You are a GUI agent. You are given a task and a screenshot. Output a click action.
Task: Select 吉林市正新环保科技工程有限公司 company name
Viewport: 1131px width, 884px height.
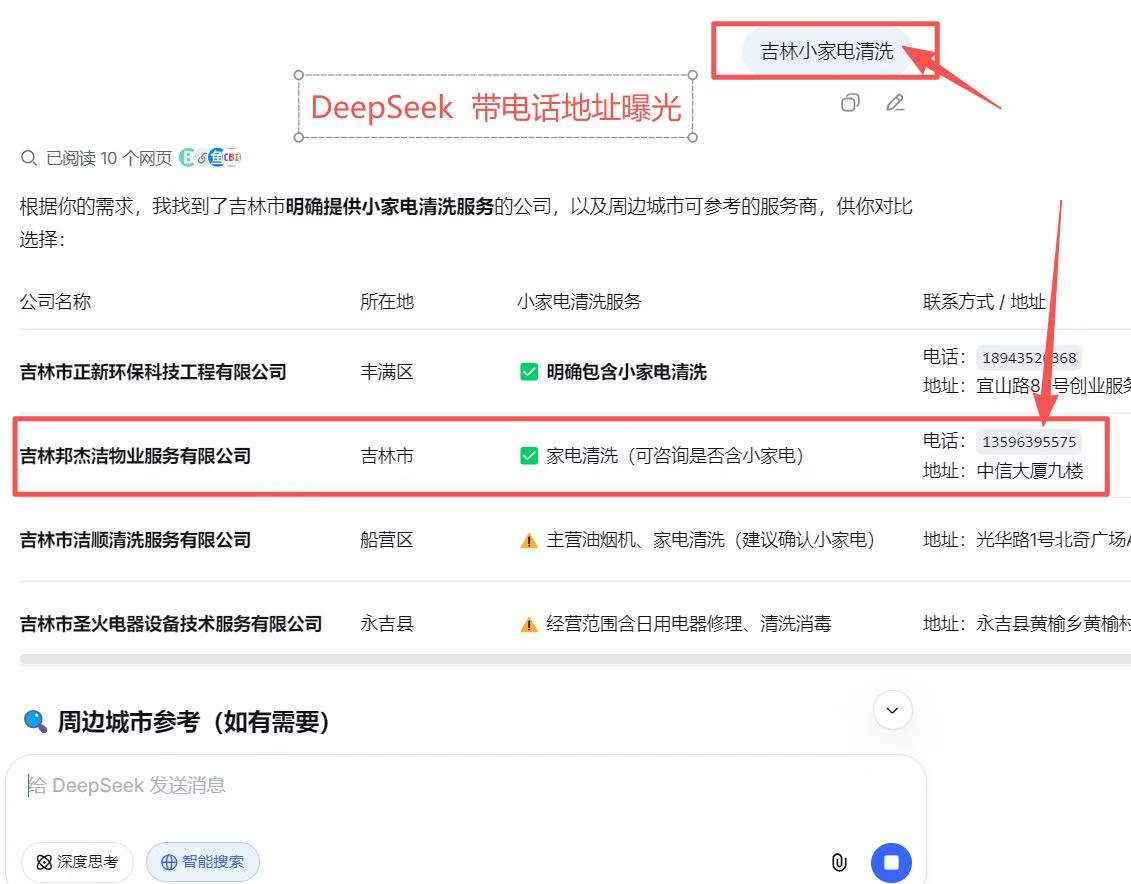(x=153, y=372)
